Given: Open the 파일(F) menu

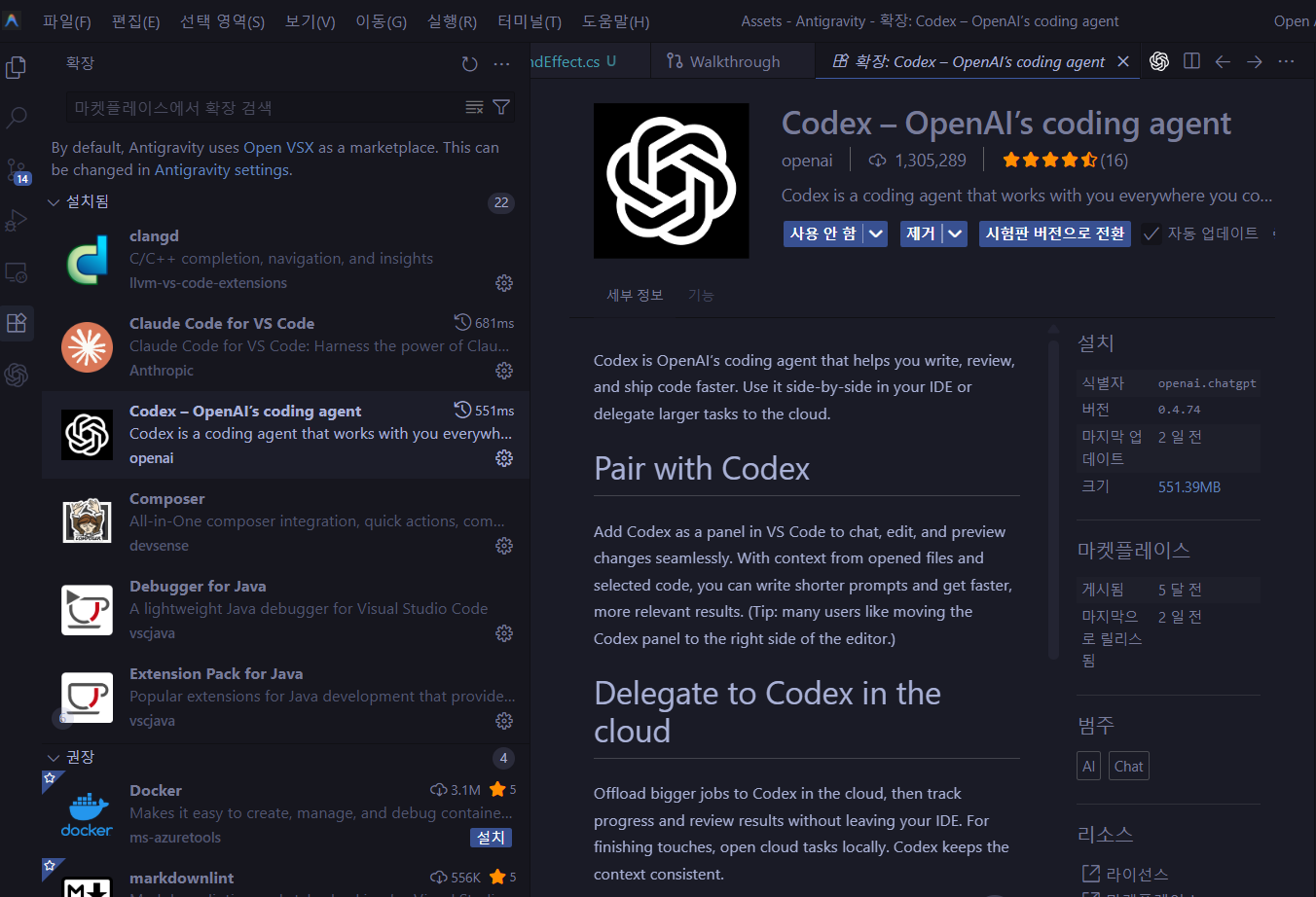Looking at the screenshot, I should [67, 21].
